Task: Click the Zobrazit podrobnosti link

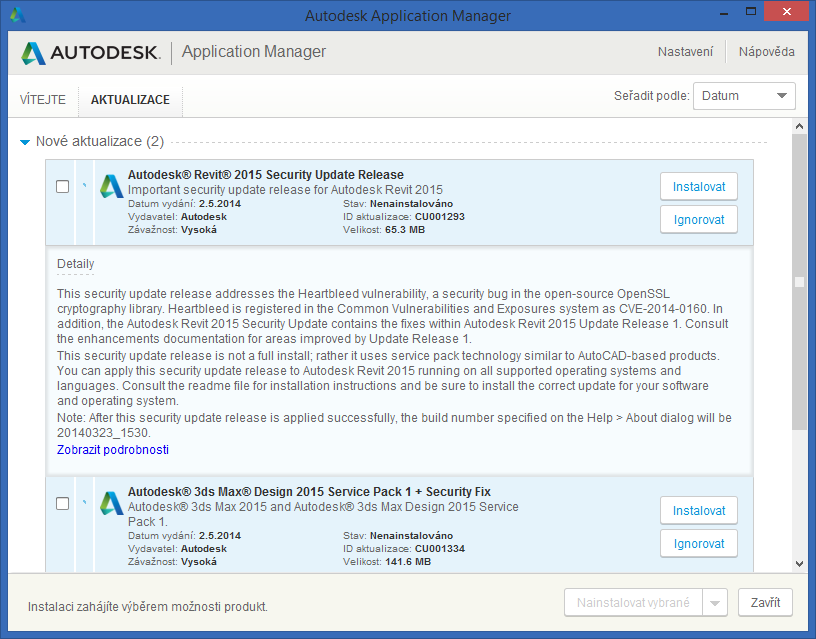Action: click(113, 450)
